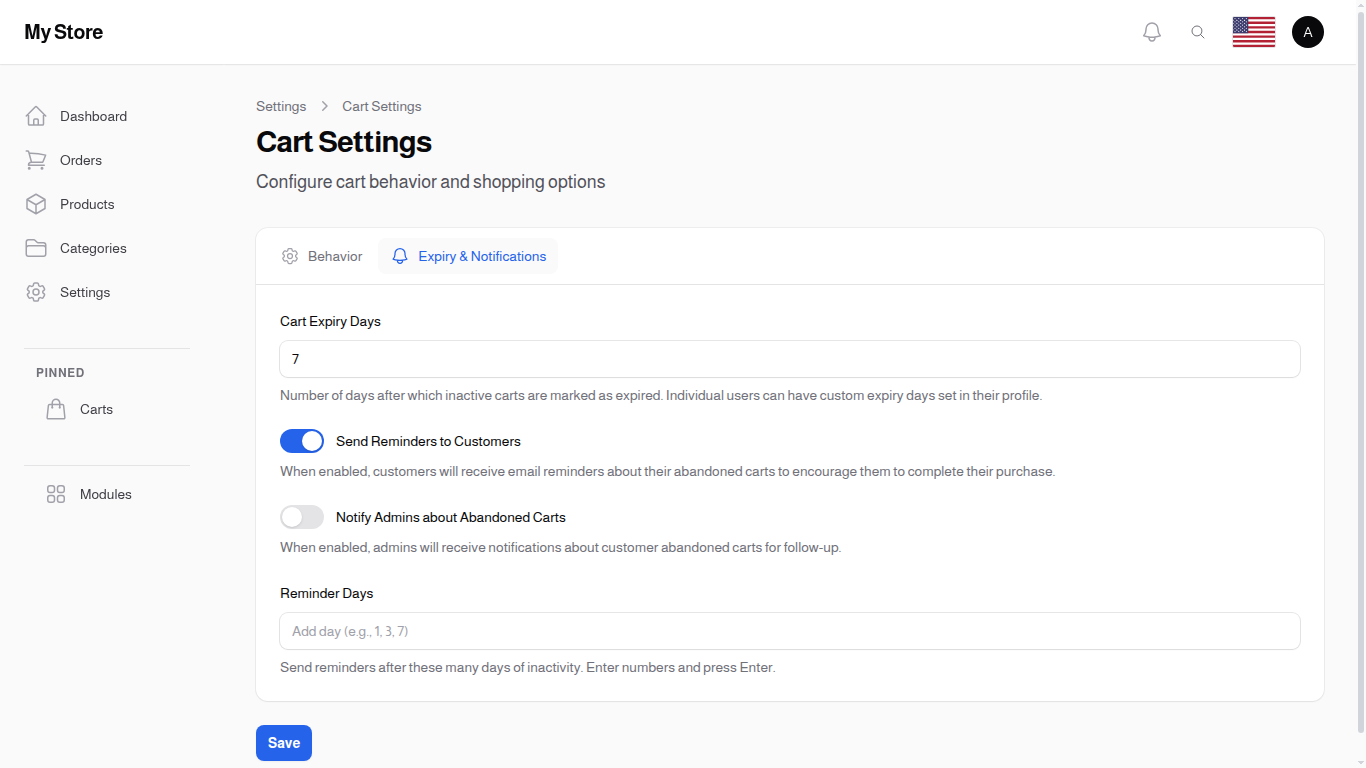This screenshot has width=1366, height=768.
Task: Open the pinned Carts shopping bag icon
Action: tap(56, 408)
